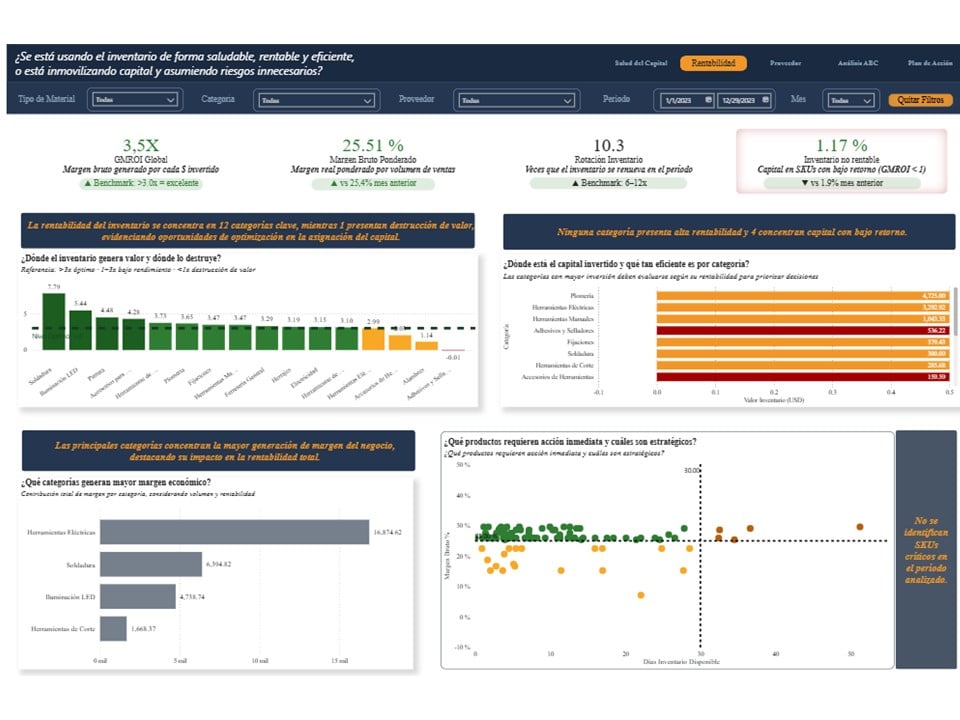
Task: Select the red Adhesivos y Selladores bar
Action: pyautogui.click(x=803, y=331)
